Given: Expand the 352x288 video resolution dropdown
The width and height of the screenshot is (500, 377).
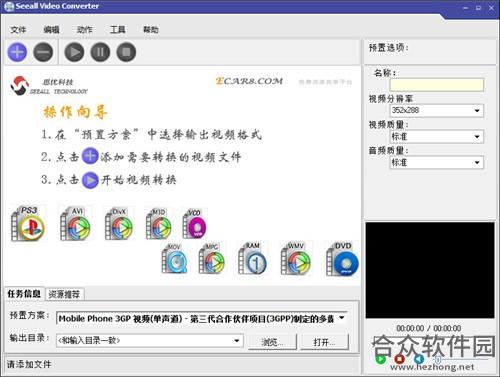Looking at the screenshot, I should click(437, 110).
